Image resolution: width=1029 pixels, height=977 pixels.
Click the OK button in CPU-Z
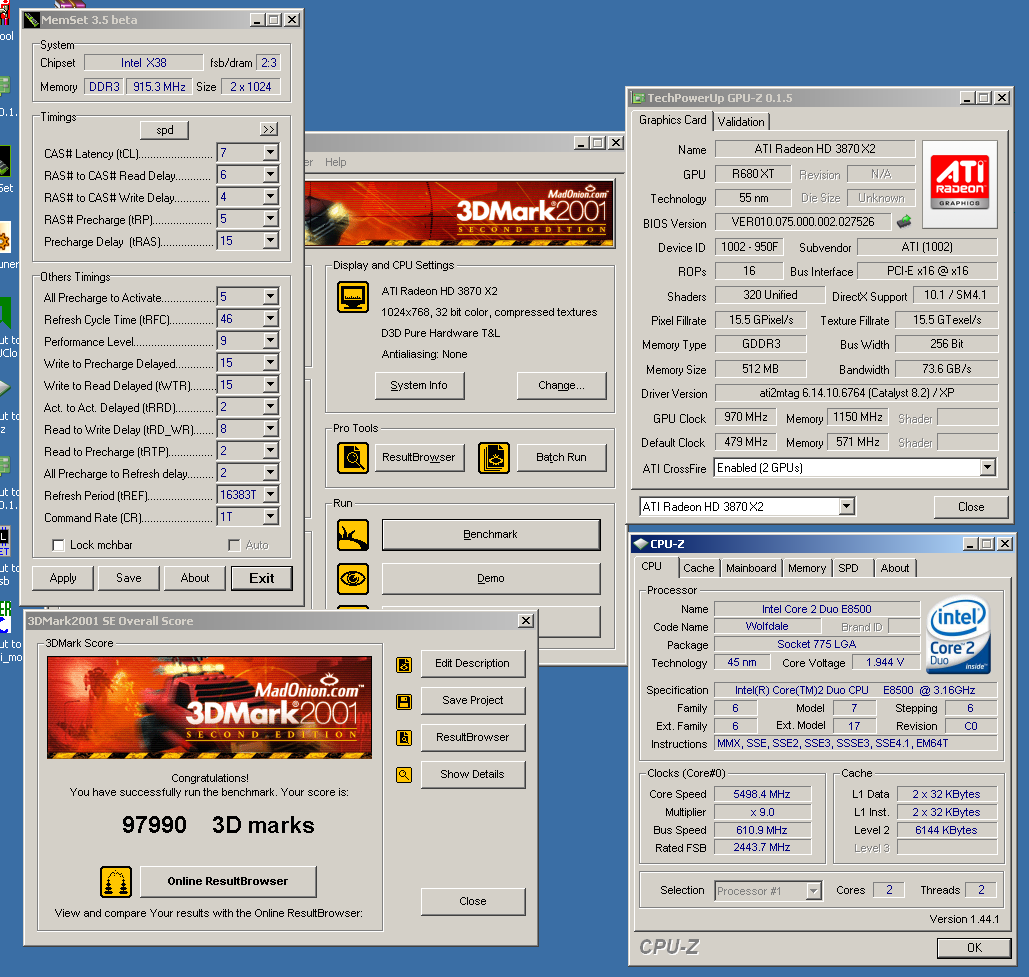(974, 948)
